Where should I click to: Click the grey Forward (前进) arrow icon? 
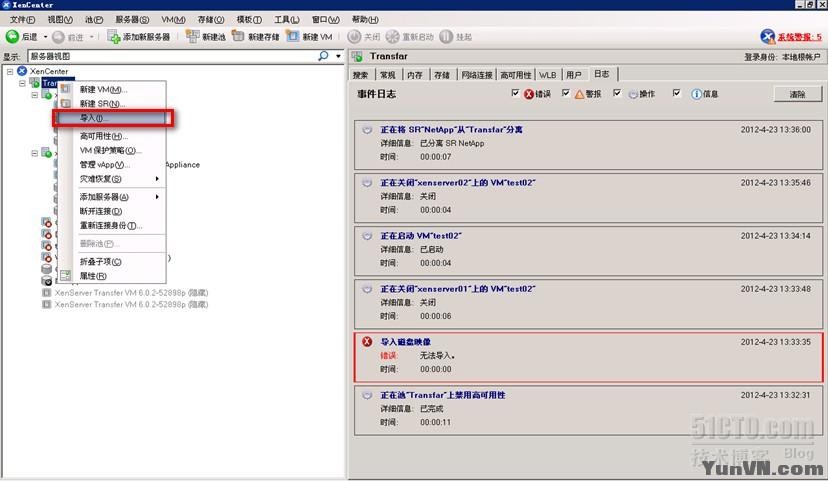pos(58,37)
